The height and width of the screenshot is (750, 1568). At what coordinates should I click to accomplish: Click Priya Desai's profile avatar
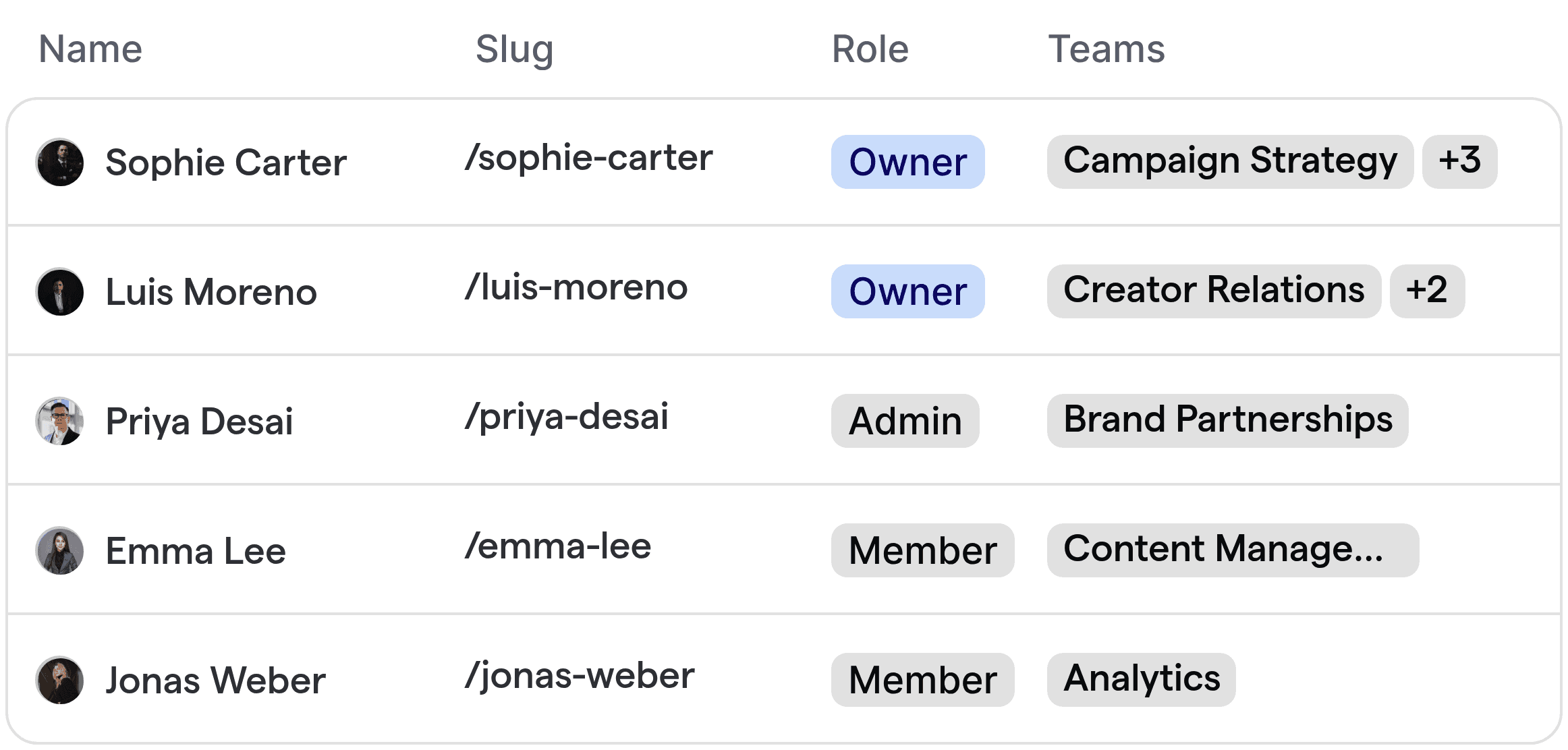[x=60, y=421]
